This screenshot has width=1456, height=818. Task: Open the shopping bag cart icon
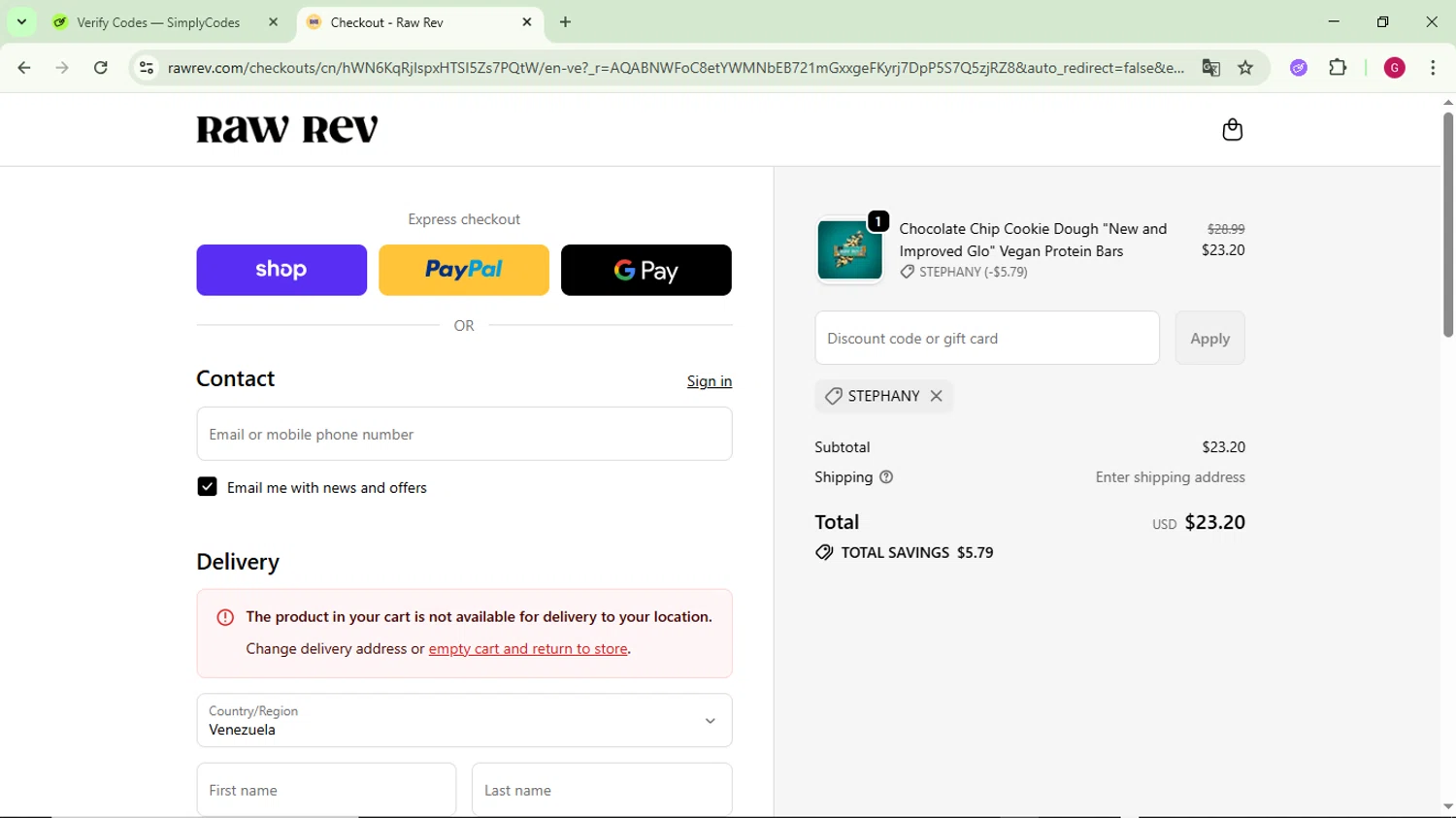[x=1232, y=129]
